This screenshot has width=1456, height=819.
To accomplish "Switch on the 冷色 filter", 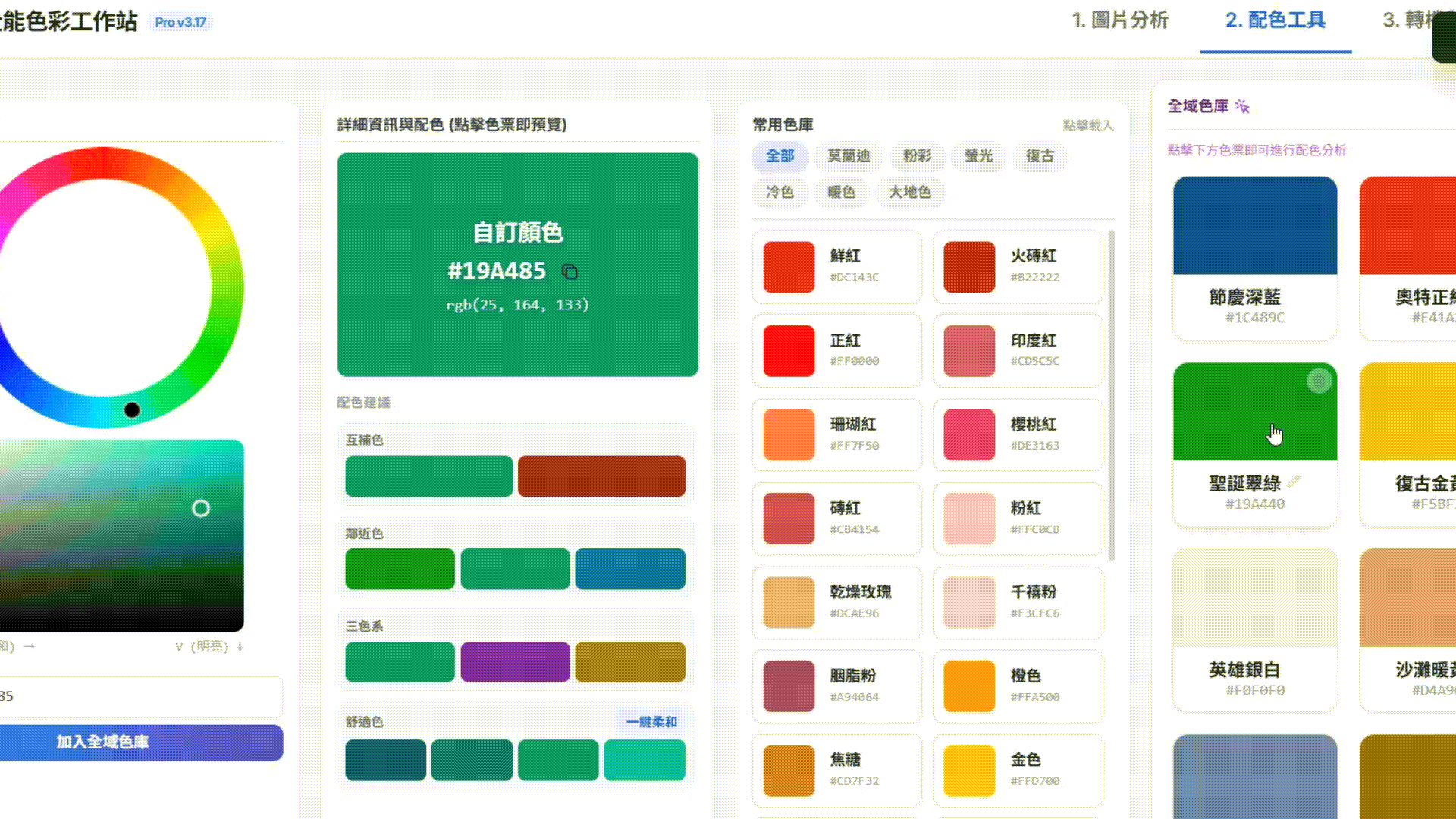I will 780,193.
